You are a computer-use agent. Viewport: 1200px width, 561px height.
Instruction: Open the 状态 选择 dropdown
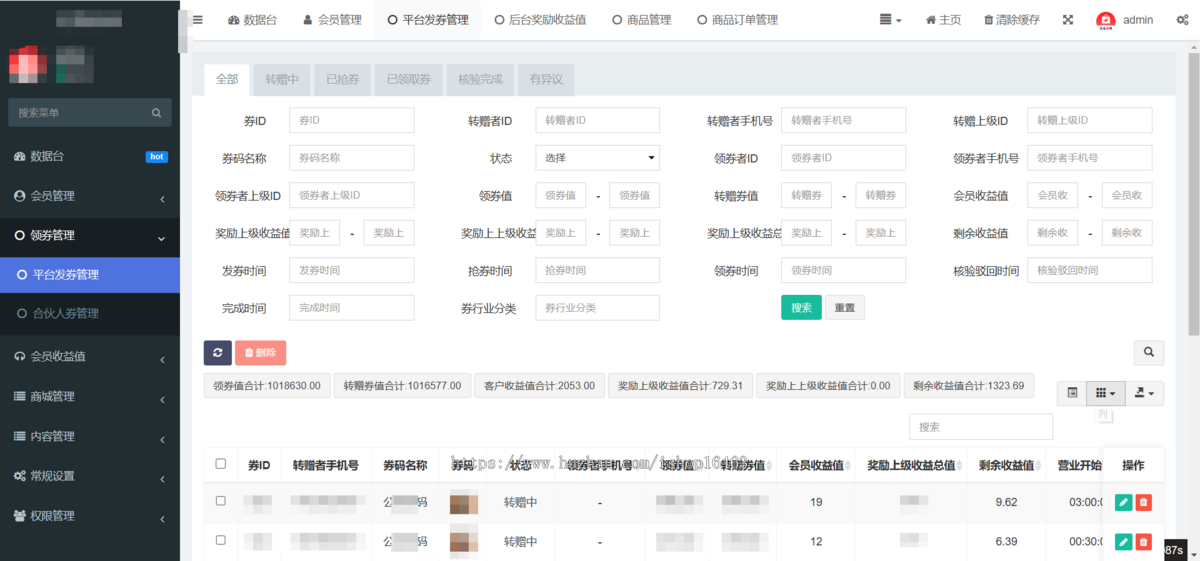tap(597, 158)
